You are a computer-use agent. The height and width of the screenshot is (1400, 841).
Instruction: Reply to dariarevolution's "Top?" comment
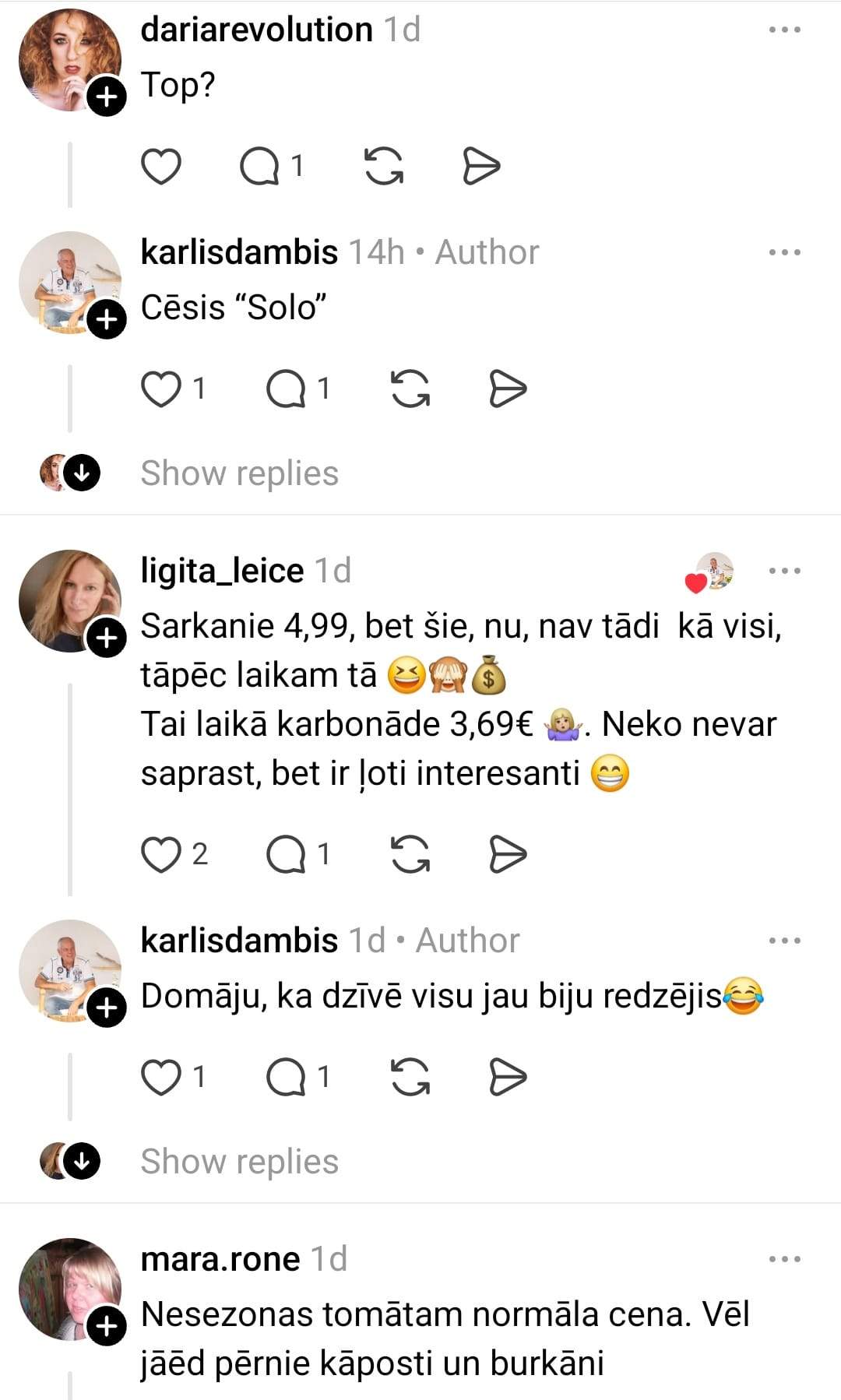point(260,166)
